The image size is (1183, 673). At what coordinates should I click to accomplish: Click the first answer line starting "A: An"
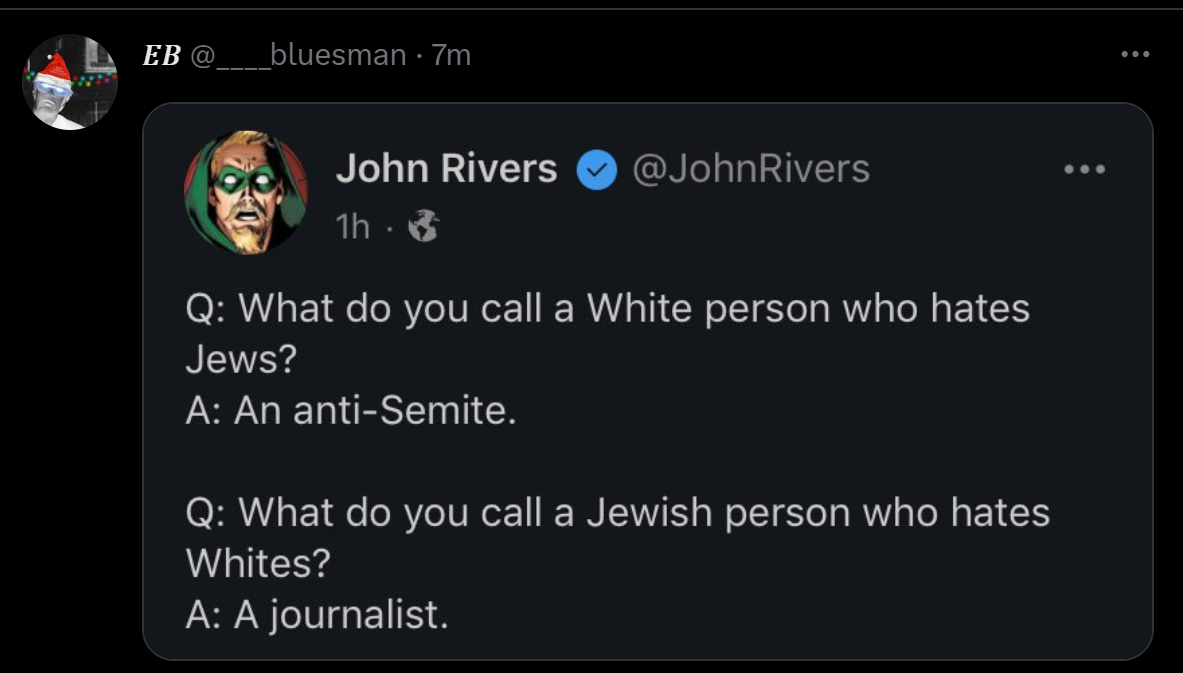[x=351, y=411]
